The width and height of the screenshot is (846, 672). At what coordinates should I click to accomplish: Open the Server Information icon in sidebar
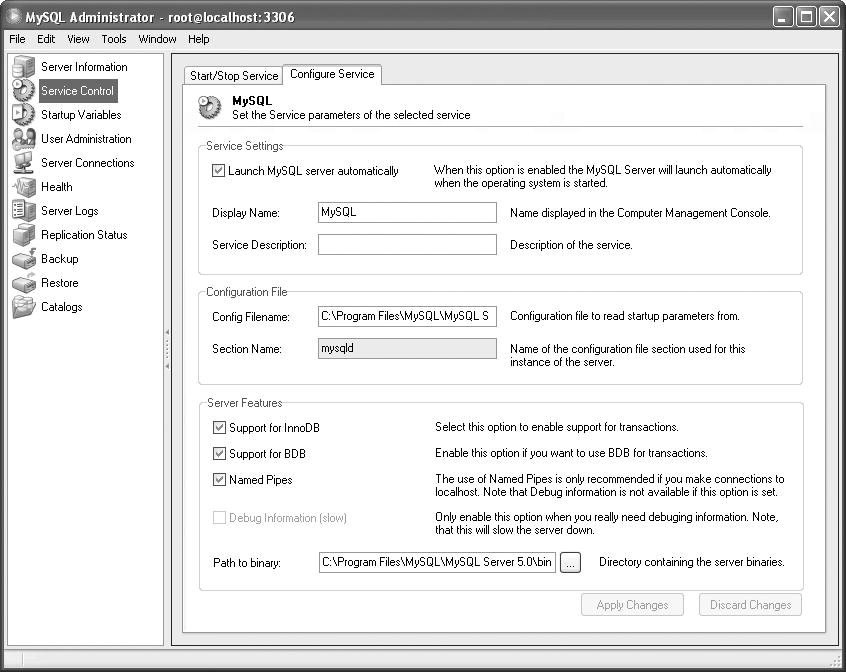pos(23,67)
